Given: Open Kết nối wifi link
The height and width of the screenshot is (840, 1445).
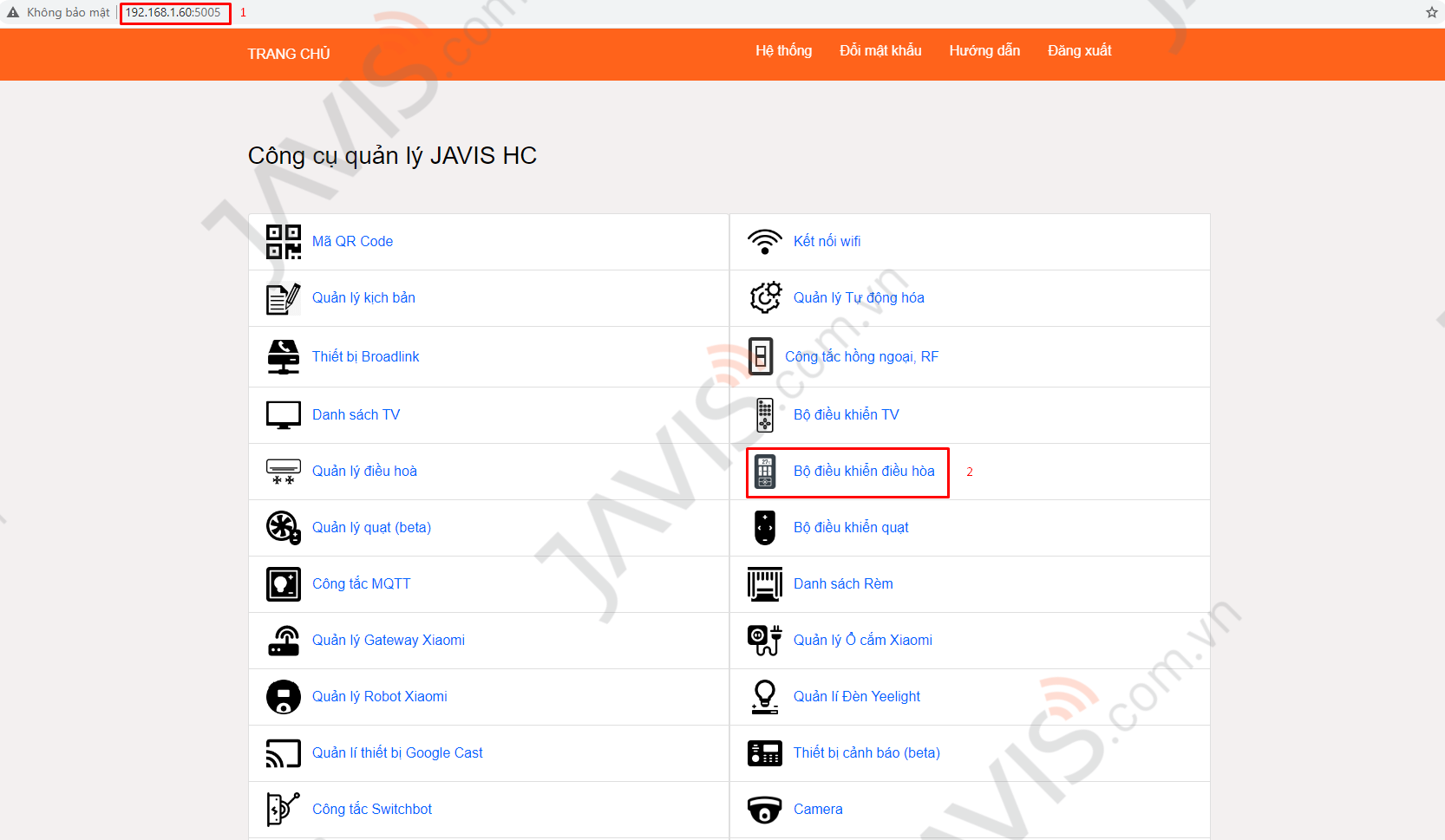Looking at the screenshot, I should pyautogui.click(x=827, y=242).
